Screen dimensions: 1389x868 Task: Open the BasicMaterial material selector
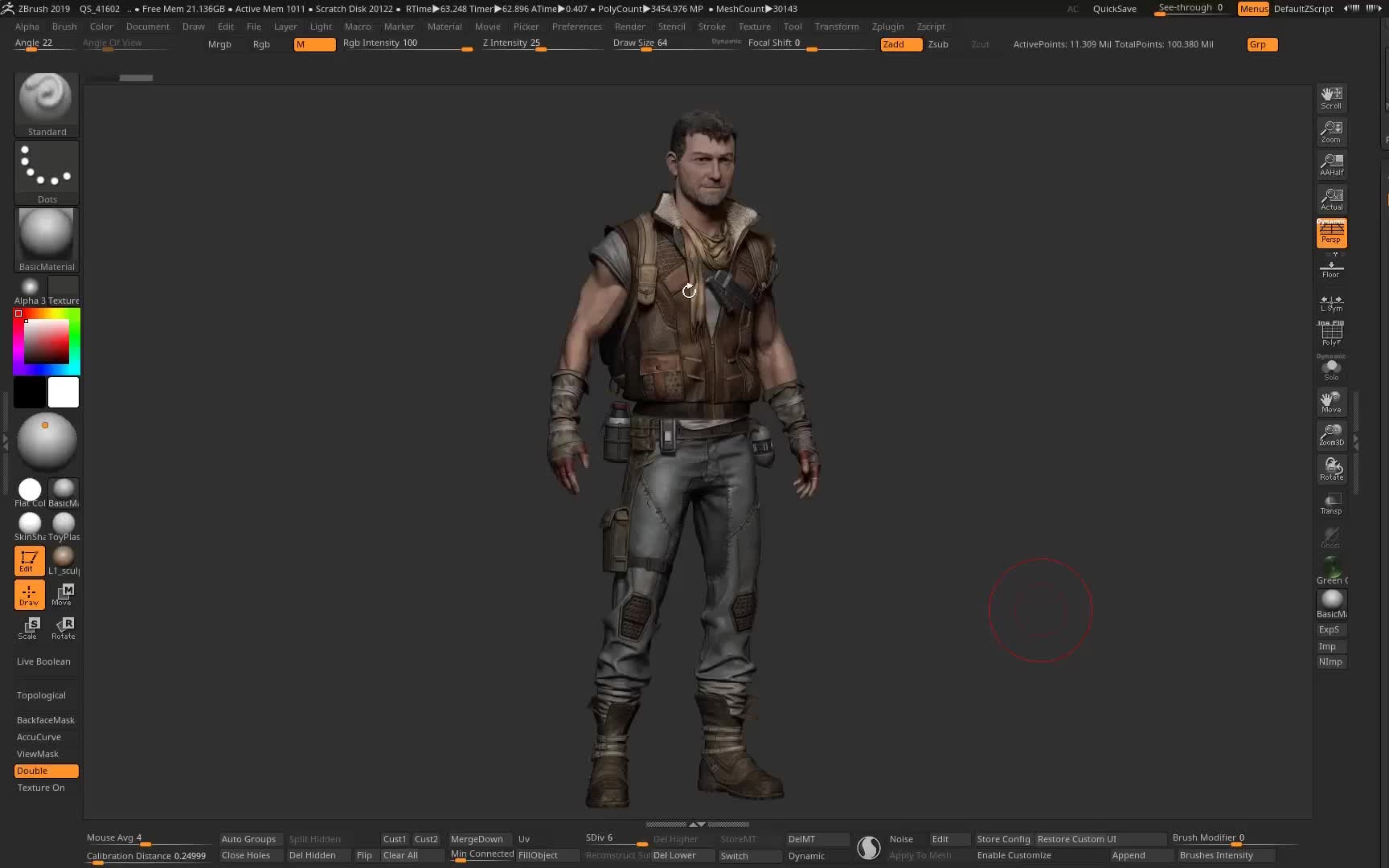[x=47, y=240]
